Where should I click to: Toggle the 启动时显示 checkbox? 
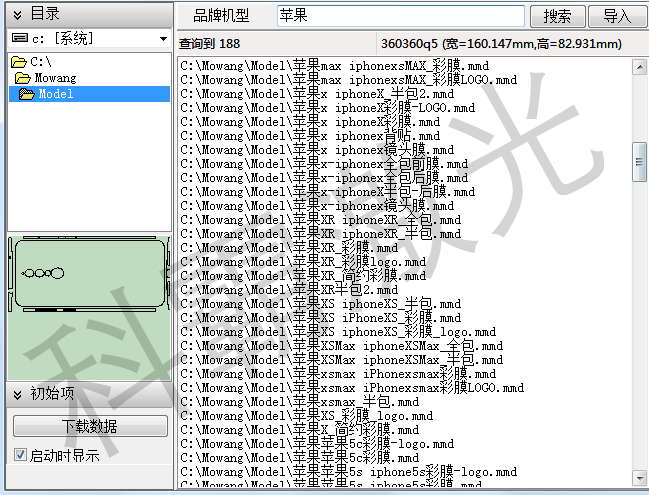(x=20, y=455)
